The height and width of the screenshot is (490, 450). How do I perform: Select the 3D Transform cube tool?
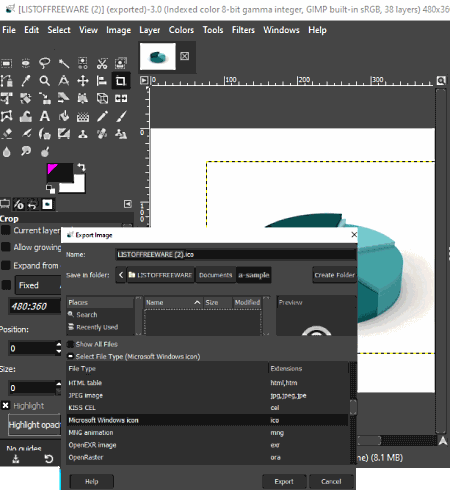[x=102, y=98]
